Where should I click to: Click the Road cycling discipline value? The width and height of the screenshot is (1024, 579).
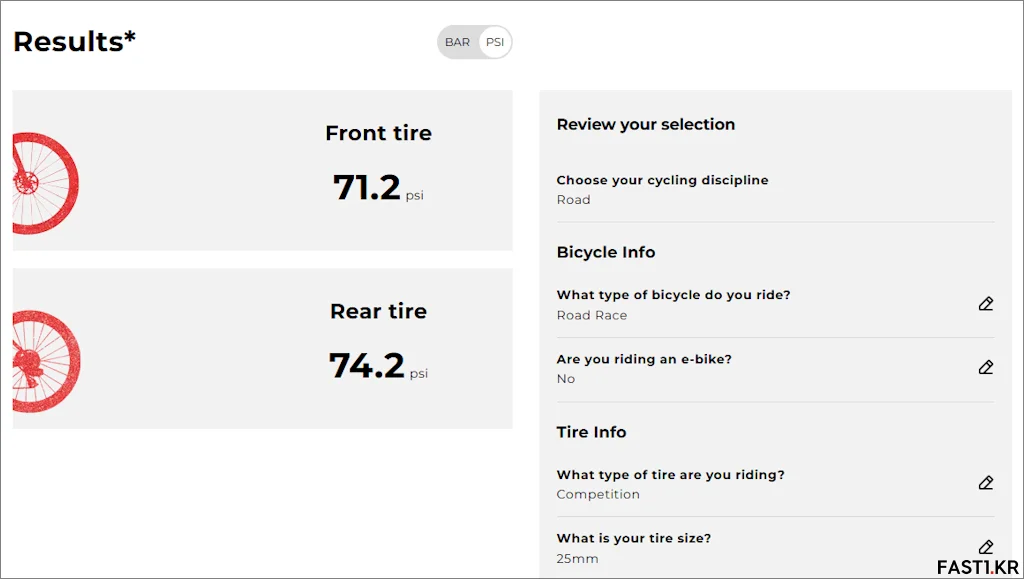(573, 200)
